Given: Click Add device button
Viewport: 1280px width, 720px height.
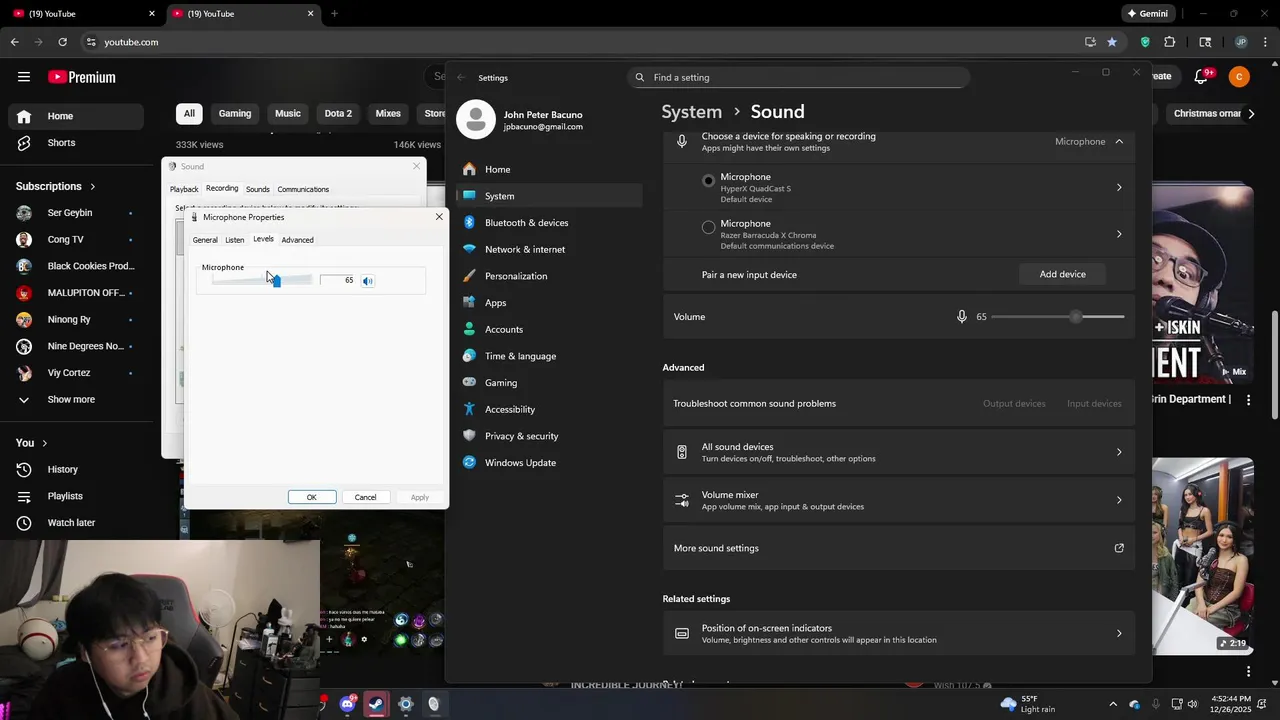Looking at the screenshot, I should (1062, 274).
